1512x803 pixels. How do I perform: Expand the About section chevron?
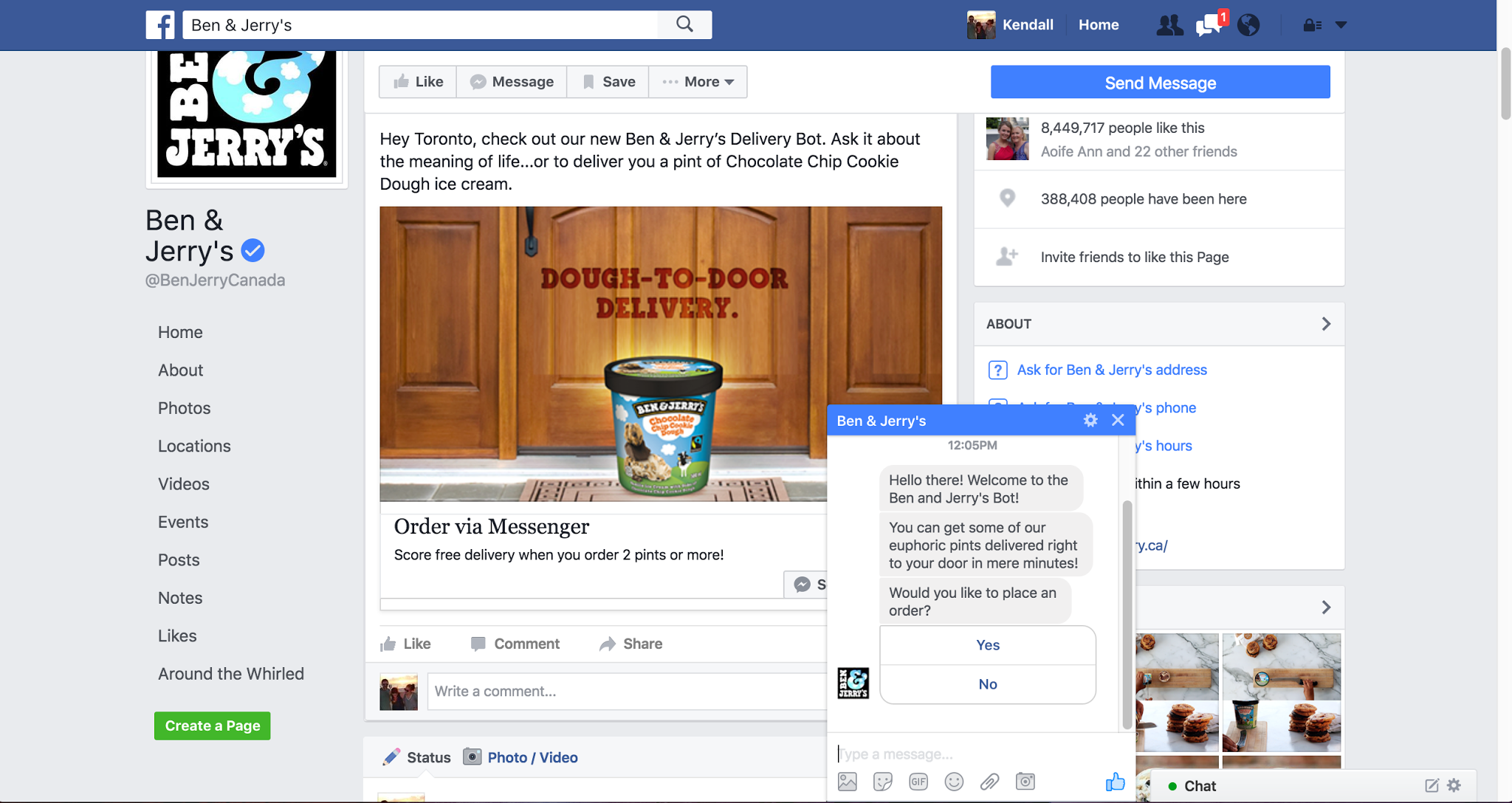click(x=1326, y=324)
